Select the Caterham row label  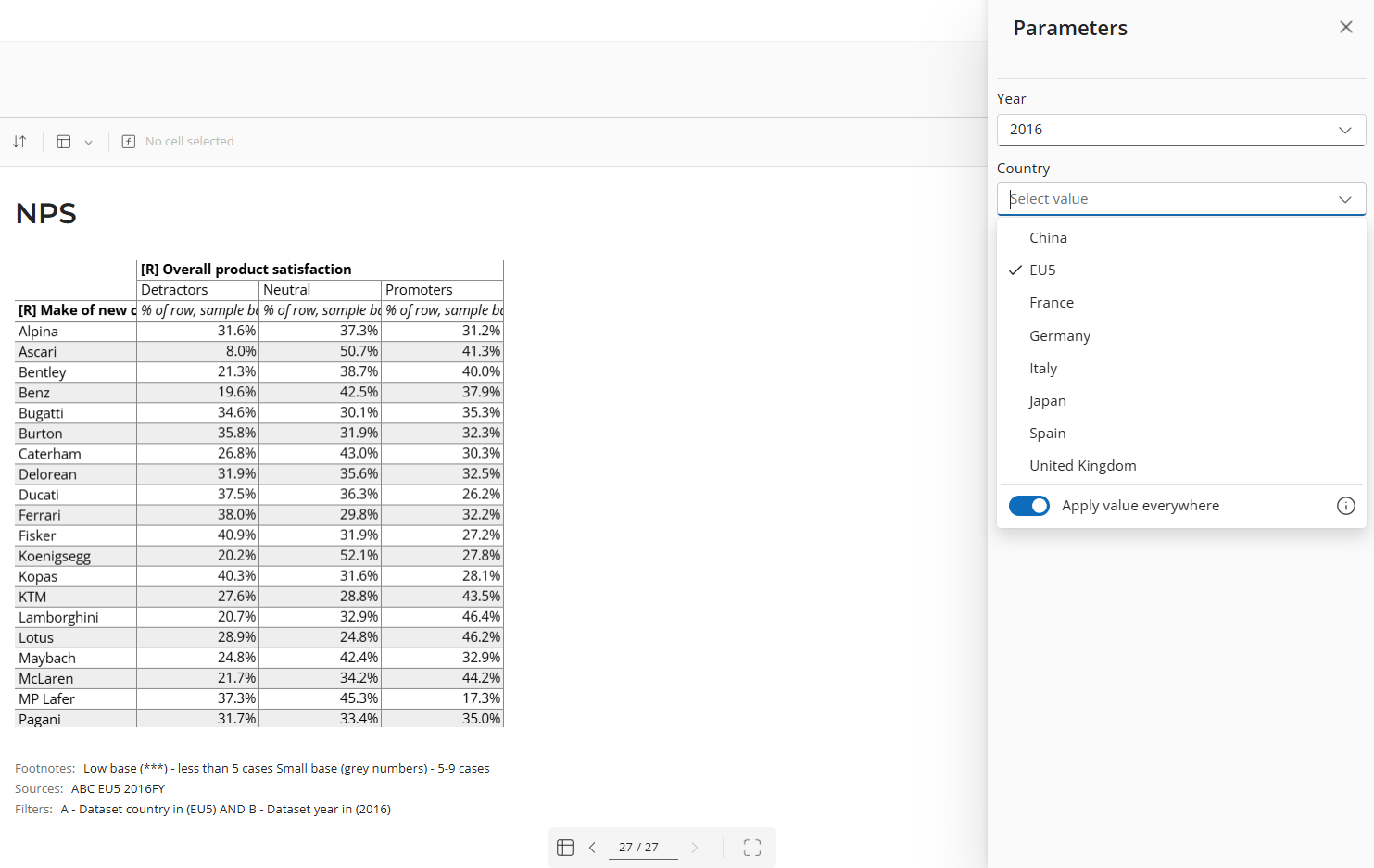tap(76, 454)
